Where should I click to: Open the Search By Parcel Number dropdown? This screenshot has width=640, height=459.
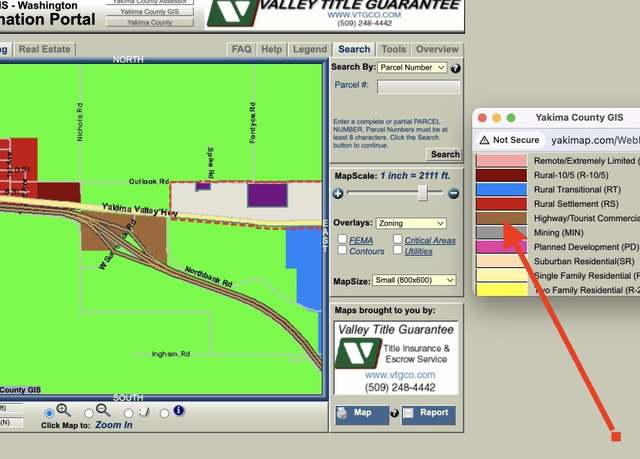coord(412,67)
